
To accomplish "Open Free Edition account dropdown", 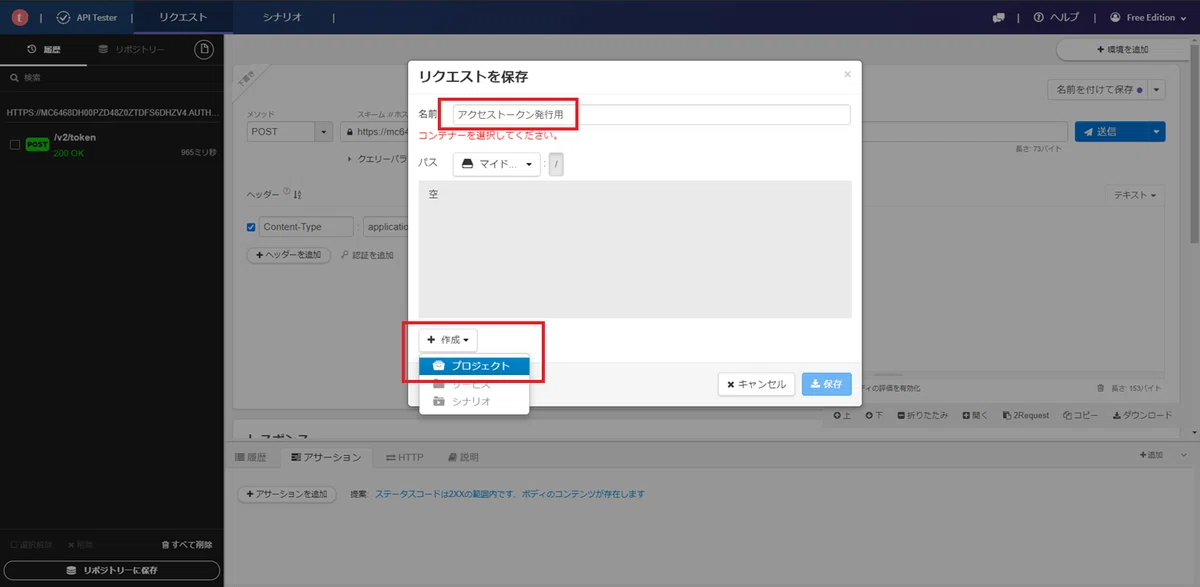I will 1150,18.
